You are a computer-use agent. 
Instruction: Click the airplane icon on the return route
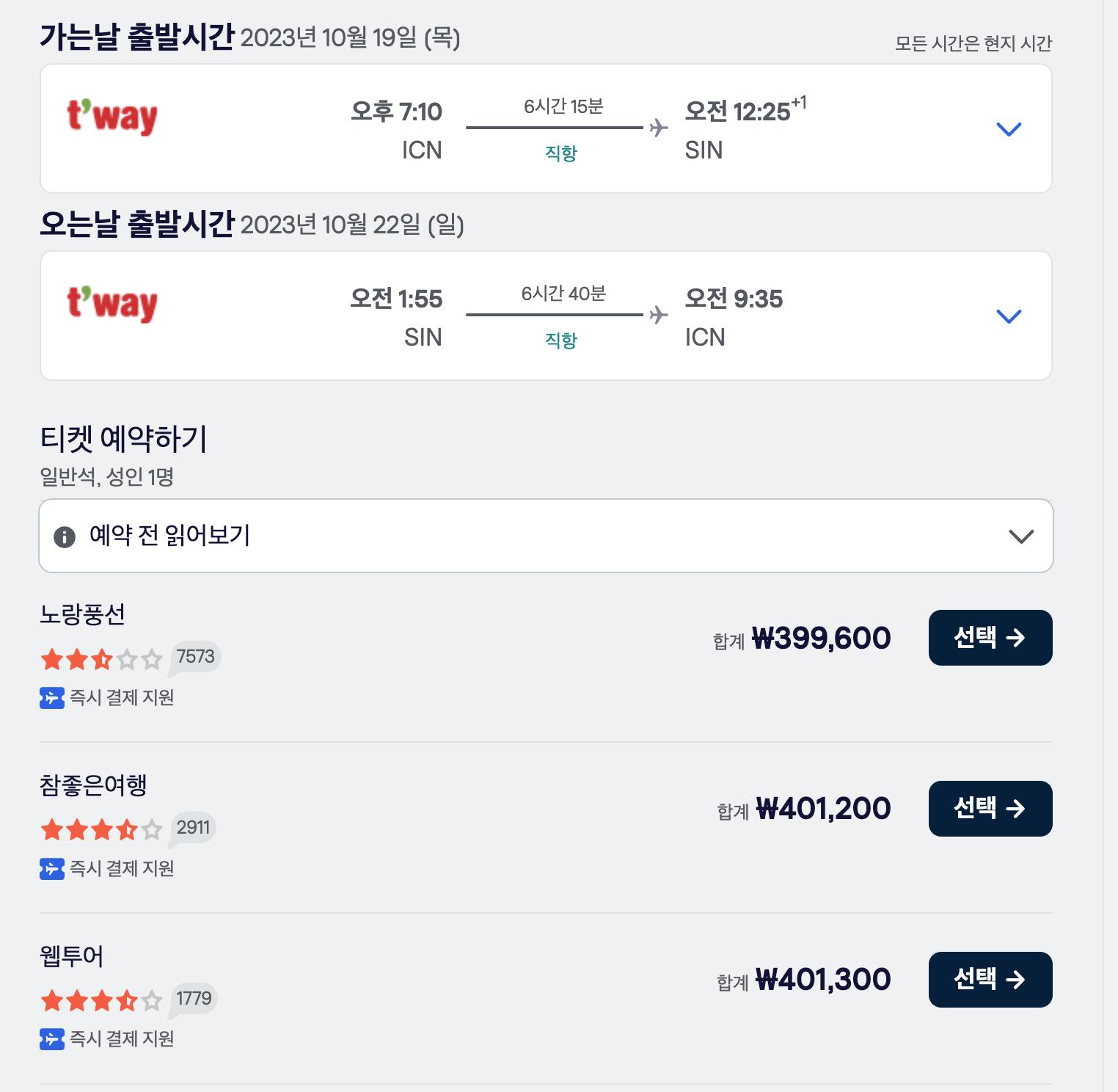click(657, 315)
